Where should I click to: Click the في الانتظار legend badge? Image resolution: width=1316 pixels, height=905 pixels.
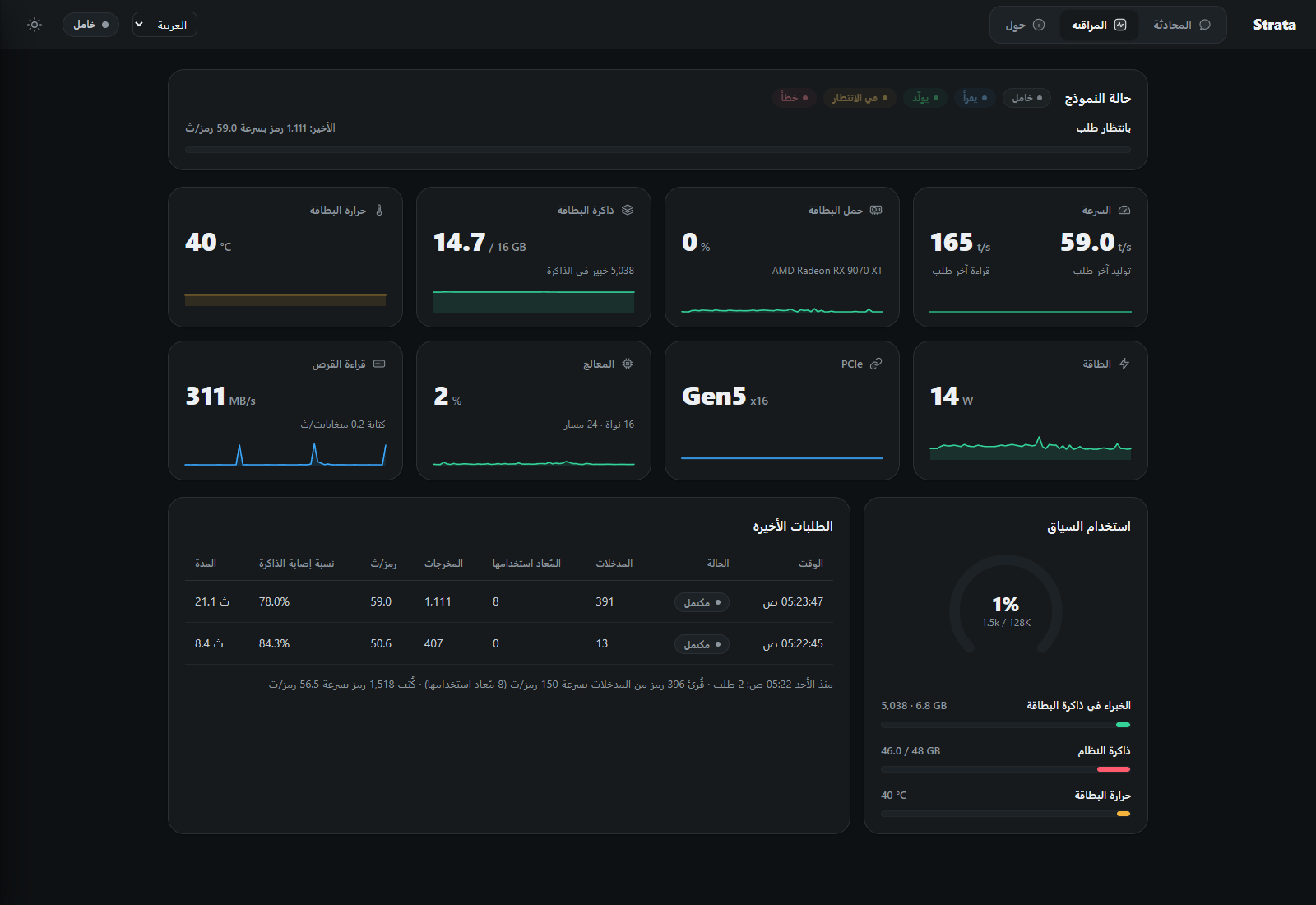click(860, 98)
